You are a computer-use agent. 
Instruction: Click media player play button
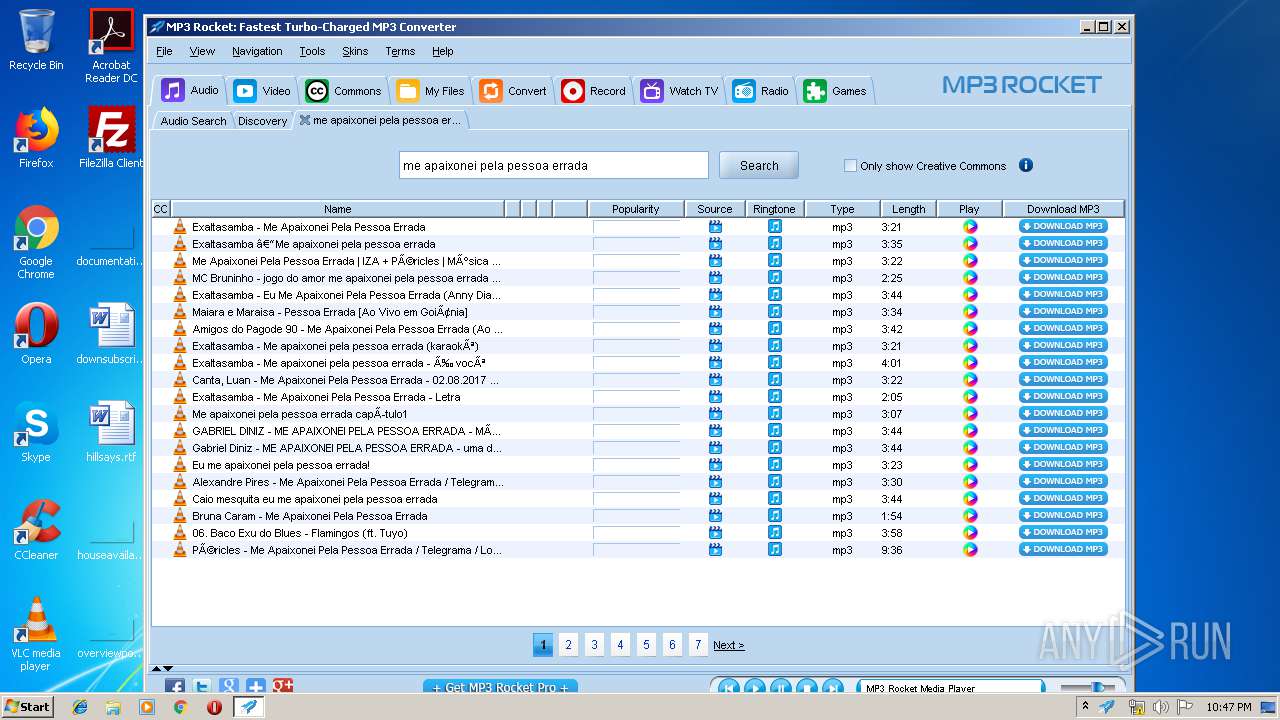point(755,687)
